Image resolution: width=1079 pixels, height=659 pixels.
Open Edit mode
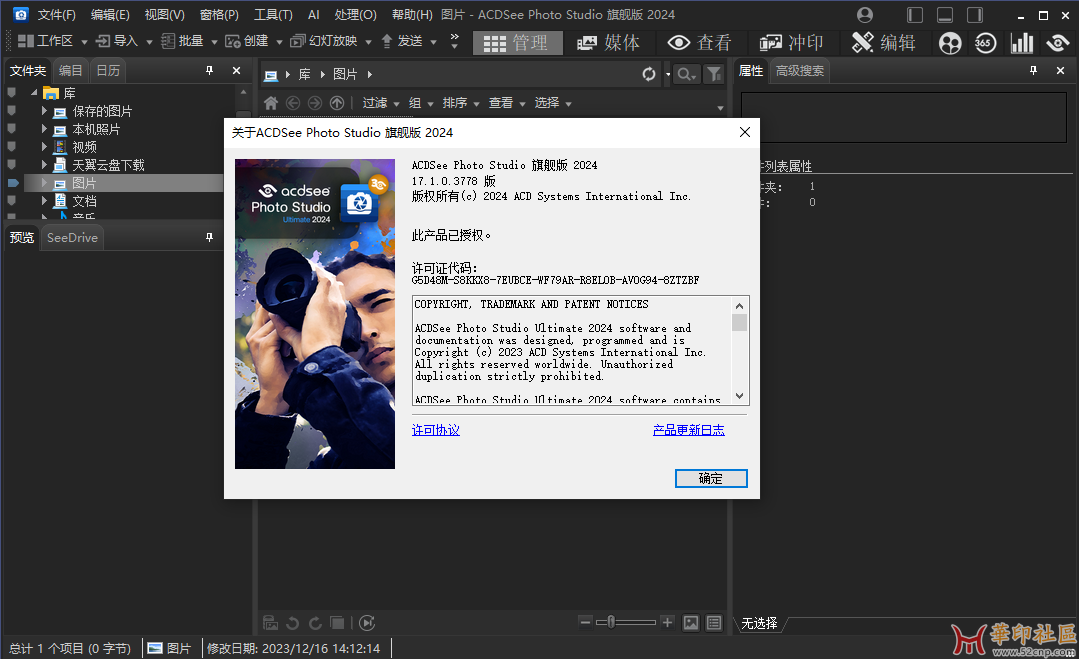tap(884, 43)
